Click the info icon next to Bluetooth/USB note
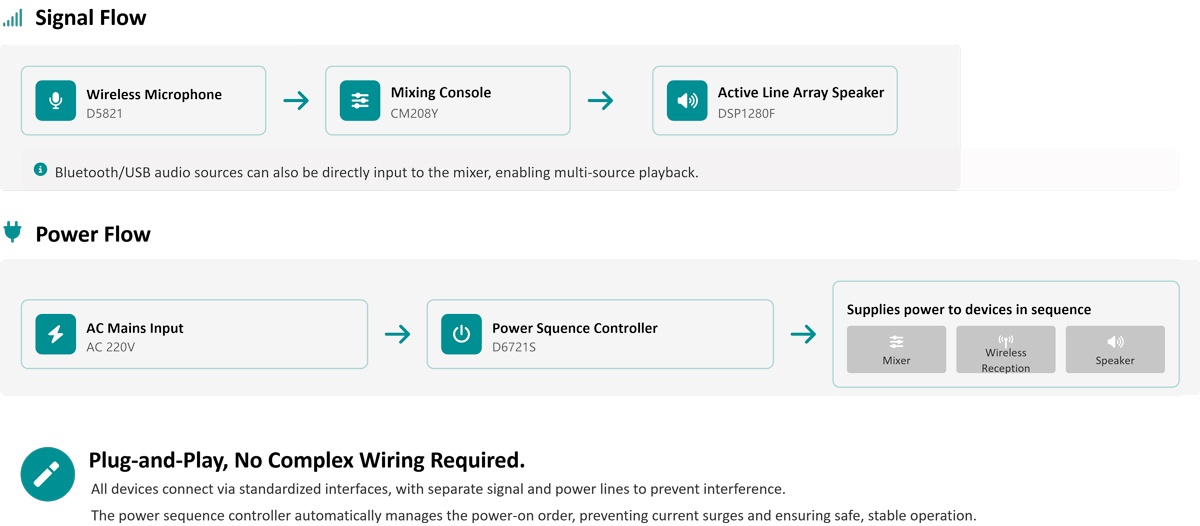 (x=41, y=170)
